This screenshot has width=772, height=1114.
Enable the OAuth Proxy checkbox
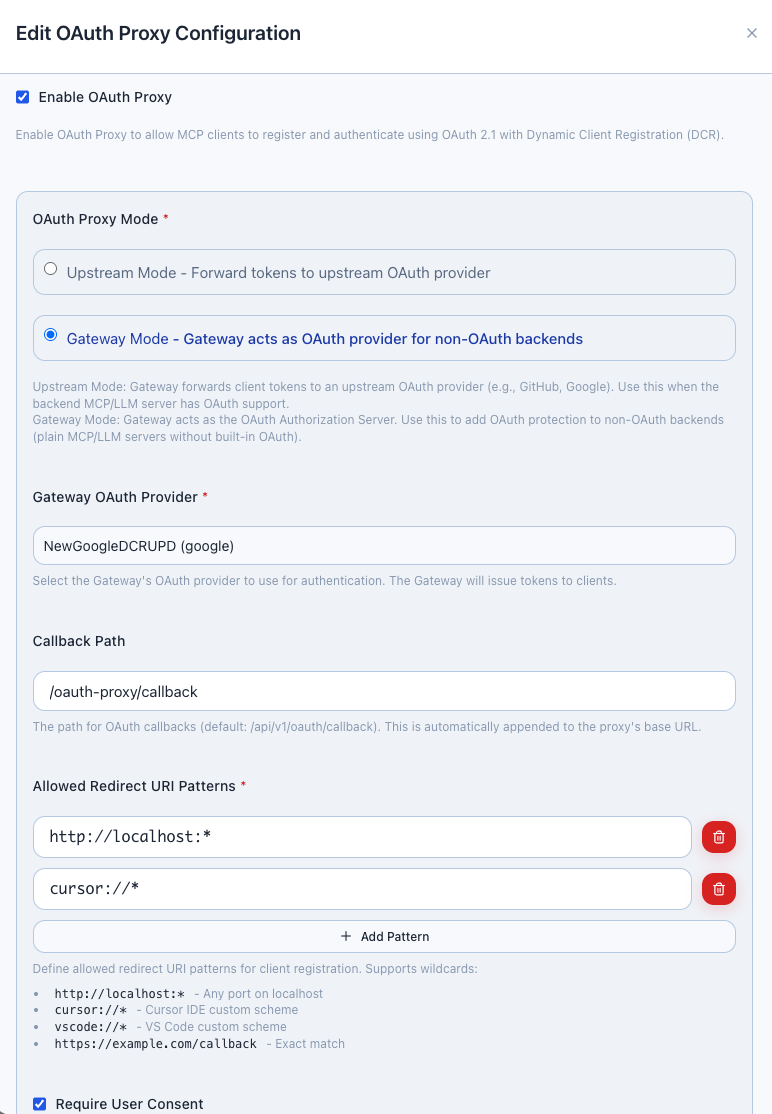pyautogui.click(x=23, y=97)
